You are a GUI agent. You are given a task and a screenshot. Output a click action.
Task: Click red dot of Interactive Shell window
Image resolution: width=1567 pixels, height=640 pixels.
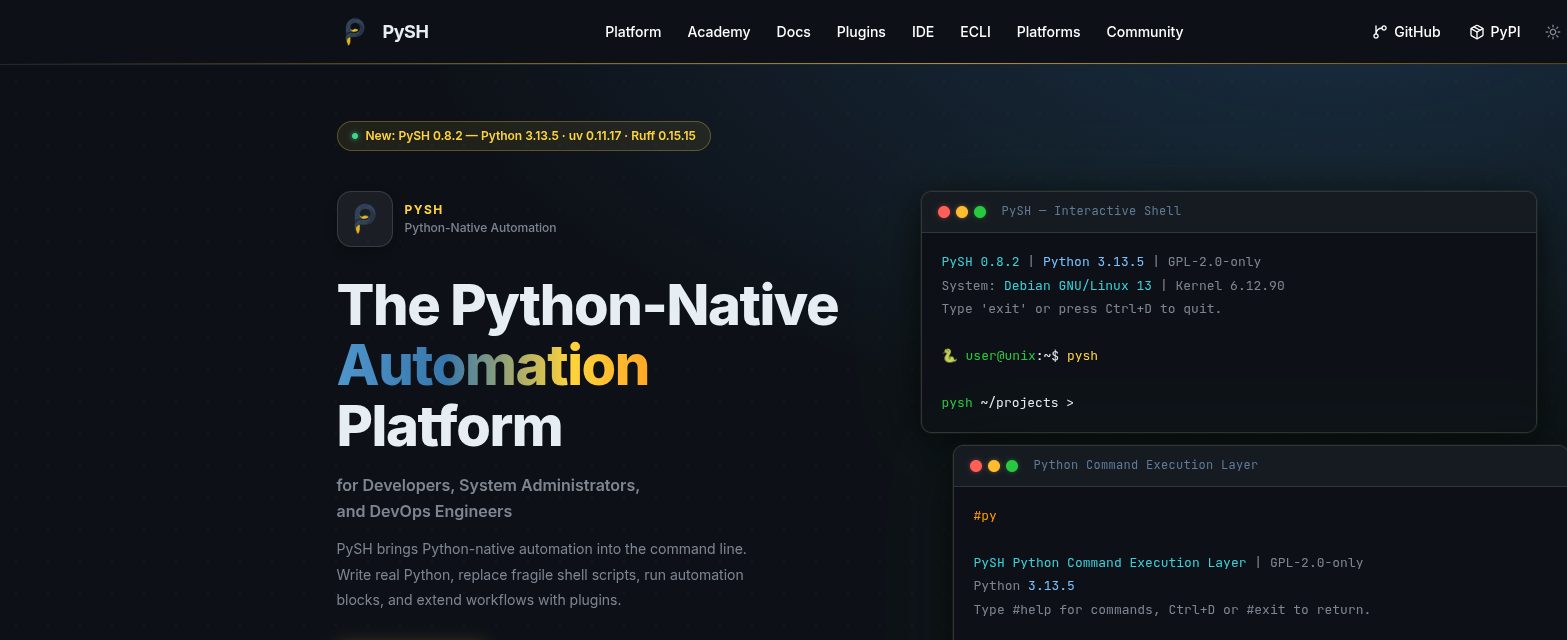pos(943,212)
